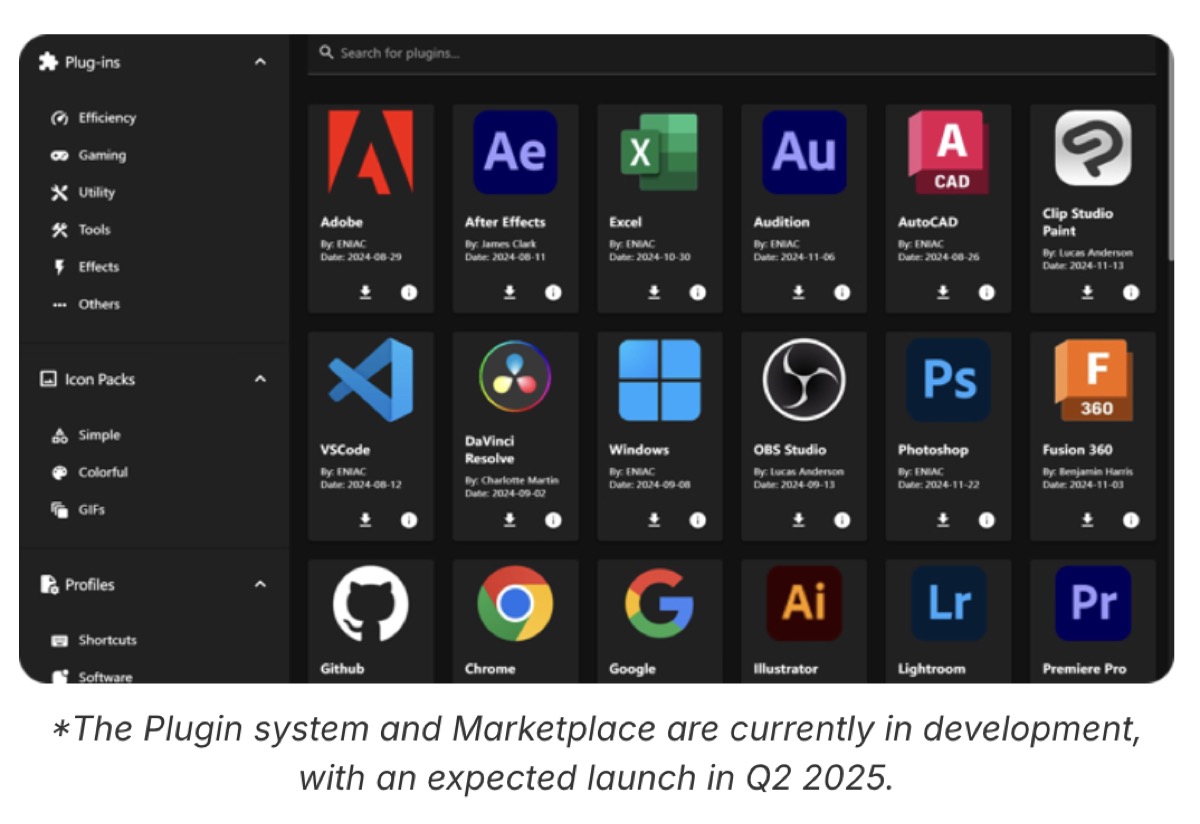Viewport: 1200px width, 824px height.
Task: Go to Shortcuts under Profiles
Action: click(107, 640)
